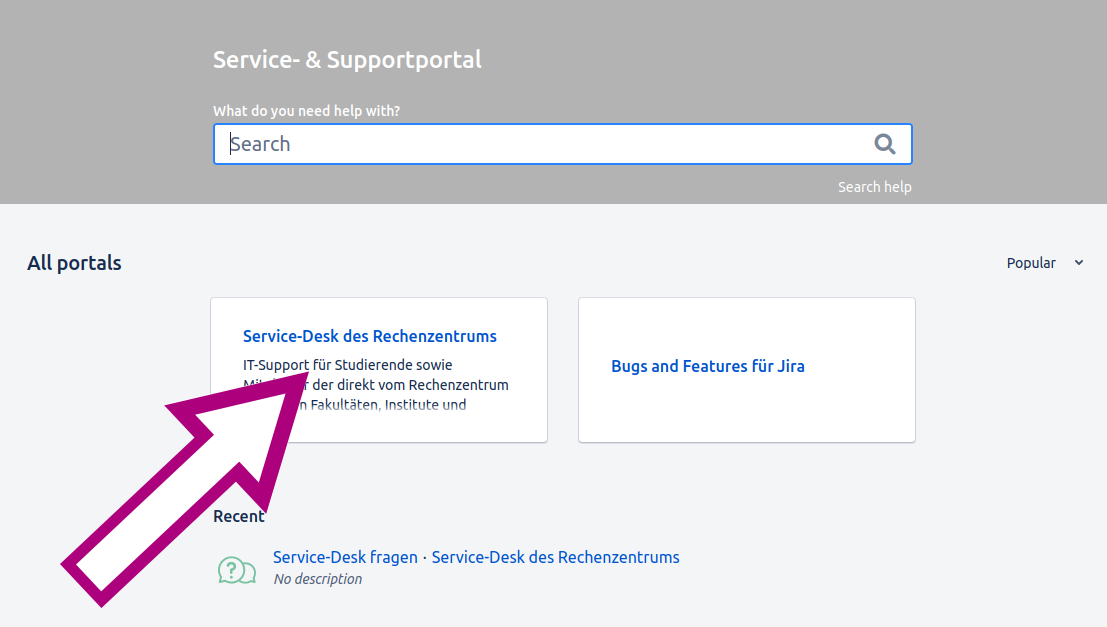Click empty area of Bugs and Features card
The image size is (1107, 627).
point(746,415)
